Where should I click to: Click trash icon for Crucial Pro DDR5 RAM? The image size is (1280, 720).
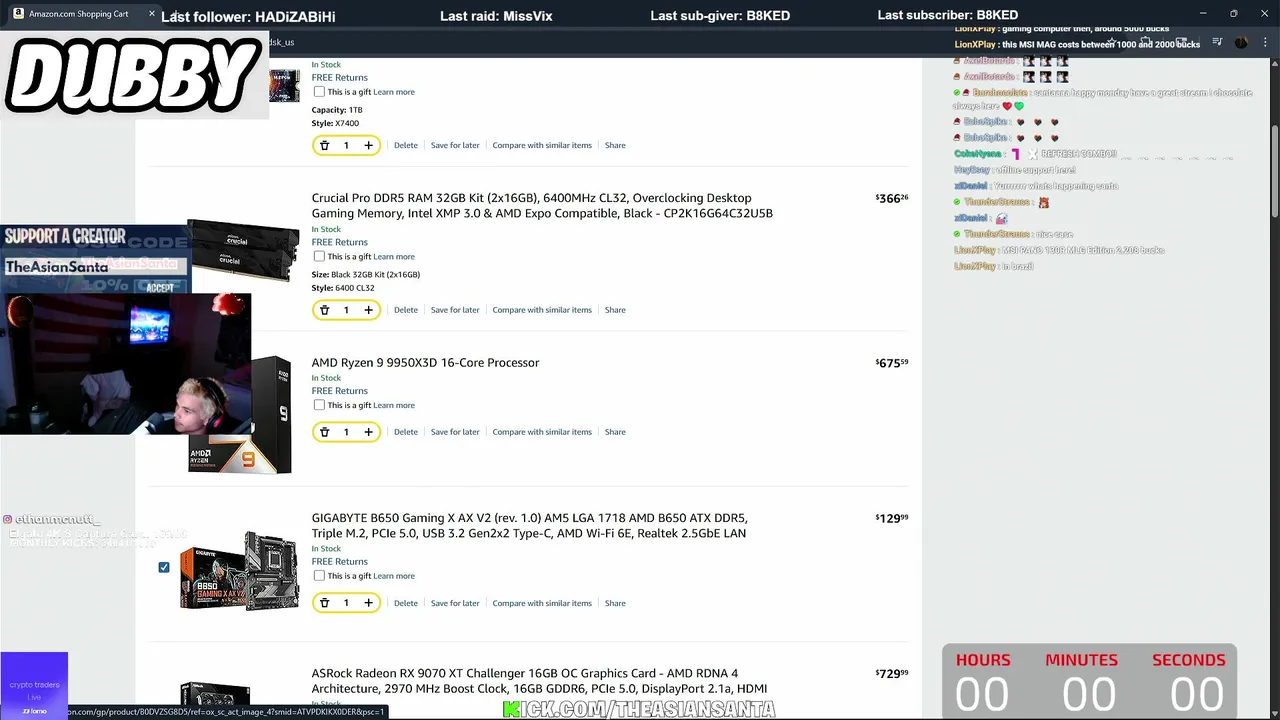click(324, 310)
